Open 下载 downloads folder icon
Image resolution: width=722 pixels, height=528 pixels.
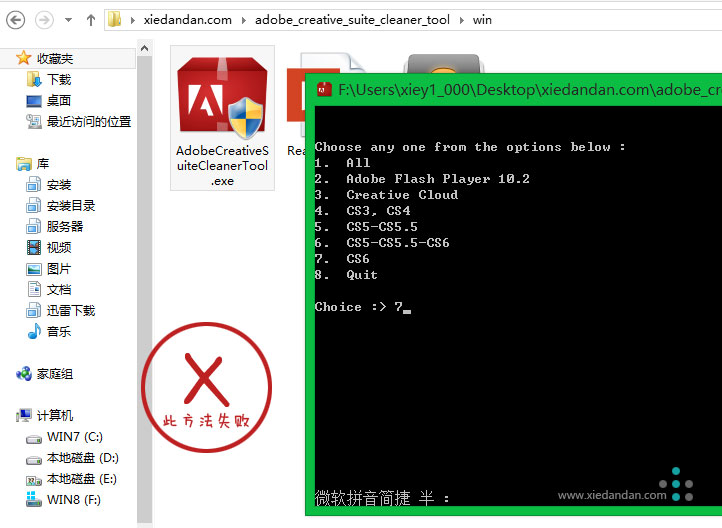click(x=34, y=79)
